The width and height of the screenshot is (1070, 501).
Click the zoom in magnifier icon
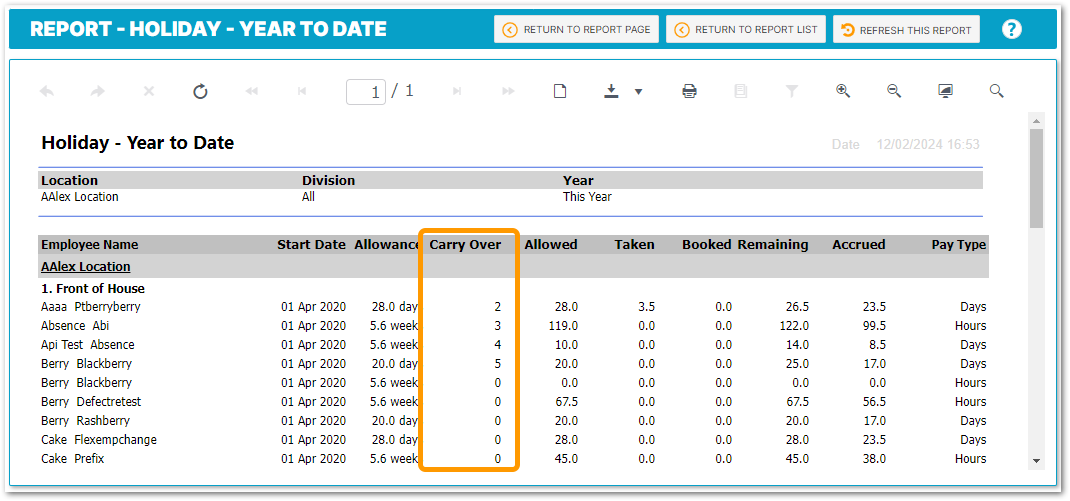pyautogui.click(x=843, y=91)
